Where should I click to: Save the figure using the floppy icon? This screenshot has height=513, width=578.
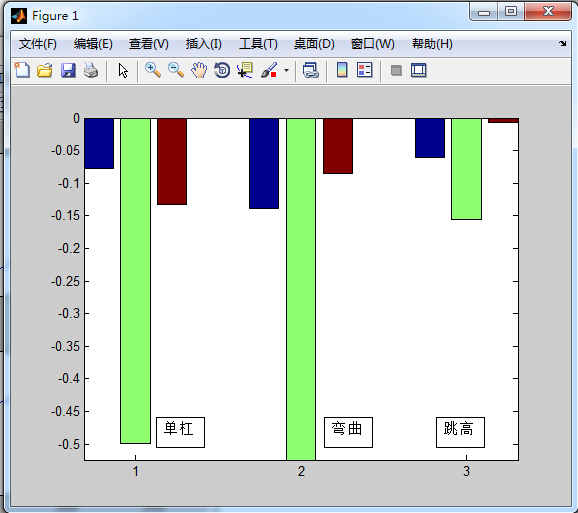tap(68, 70)
